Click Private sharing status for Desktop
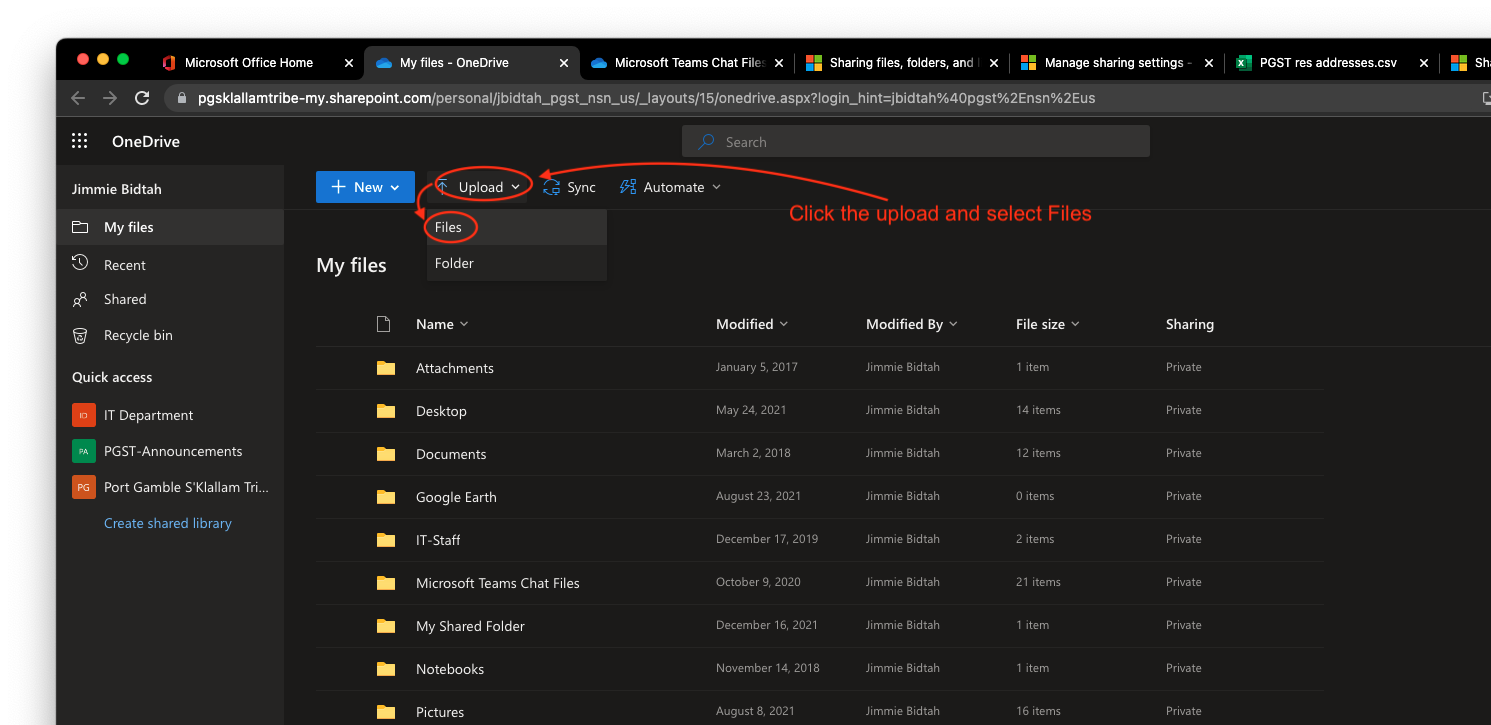1491x725 pixels. [1184, 410]
